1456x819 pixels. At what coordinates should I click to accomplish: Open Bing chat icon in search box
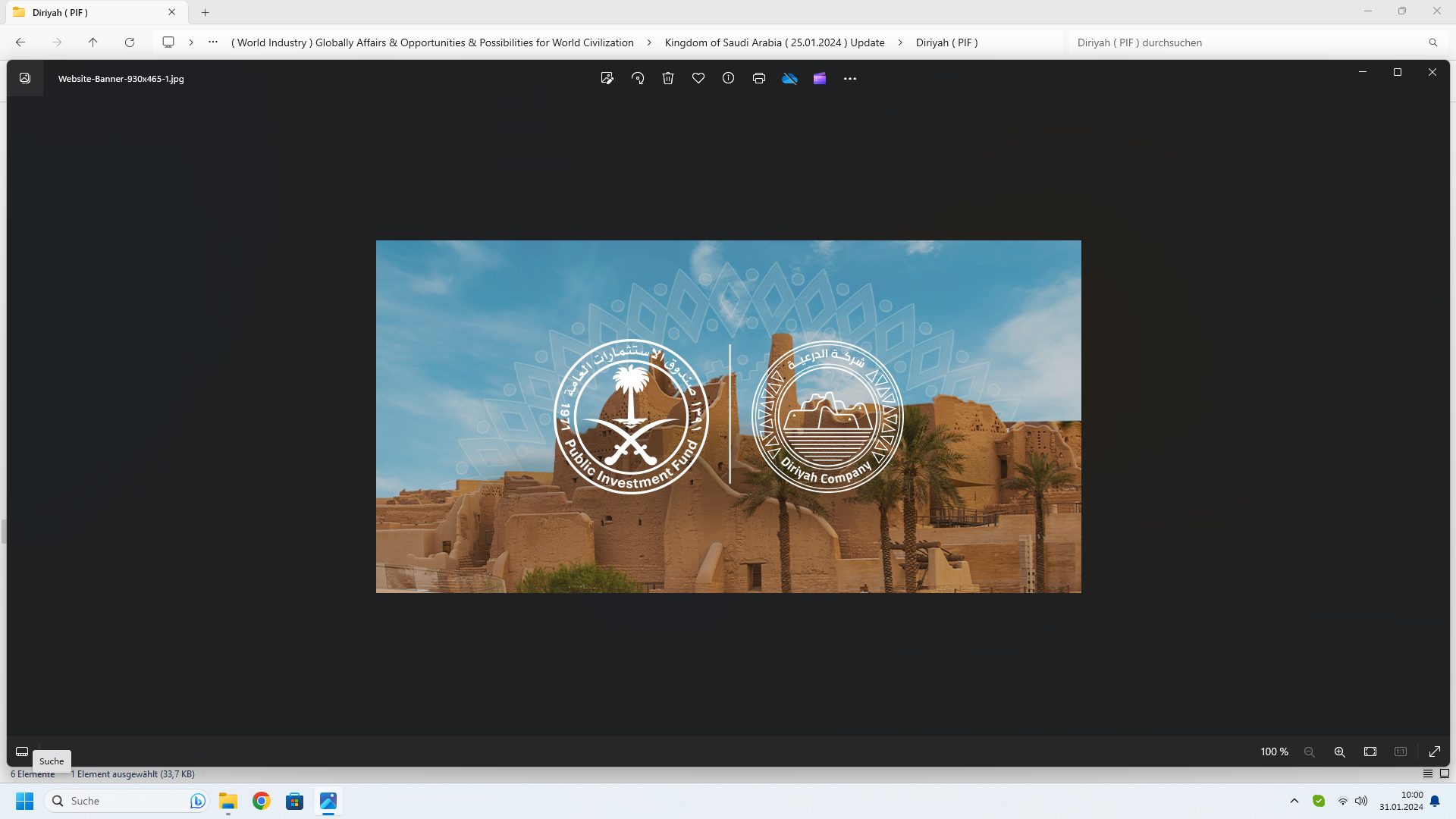point(197,801)
